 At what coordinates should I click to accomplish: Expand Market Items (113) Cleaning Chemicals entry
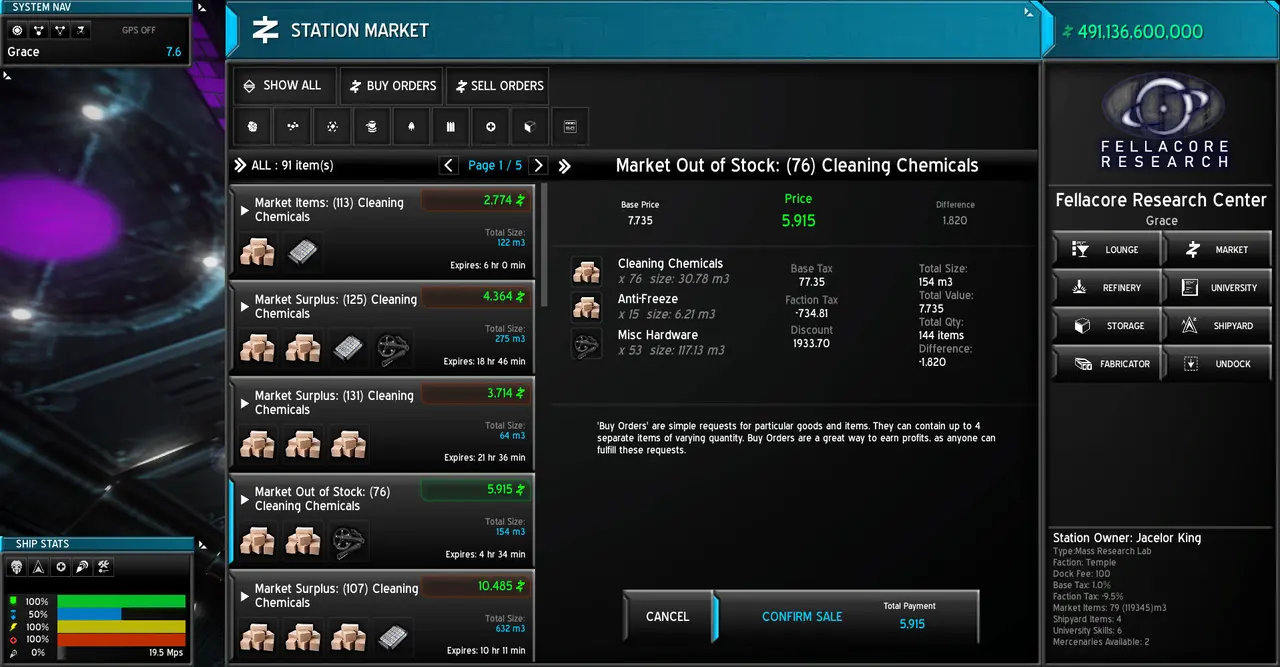coord(382,231)
